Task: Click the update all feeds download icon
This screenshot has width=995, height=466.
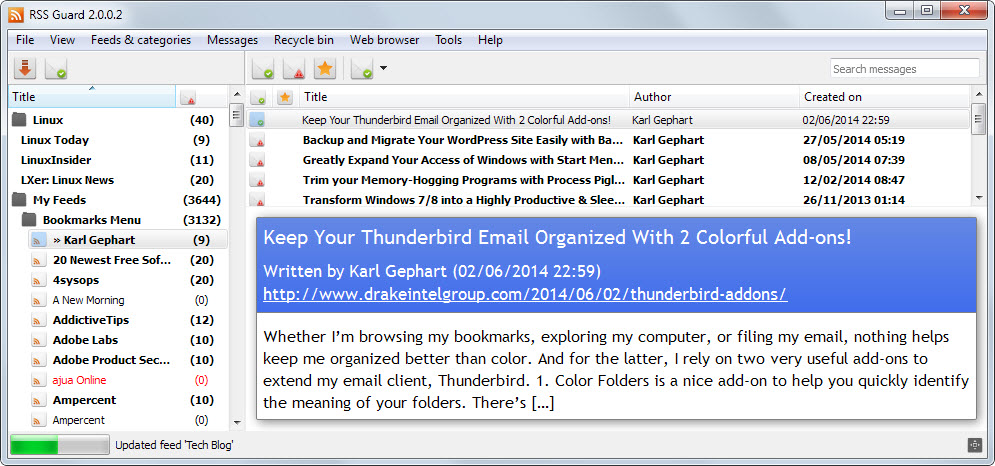Action: [25, 68]
